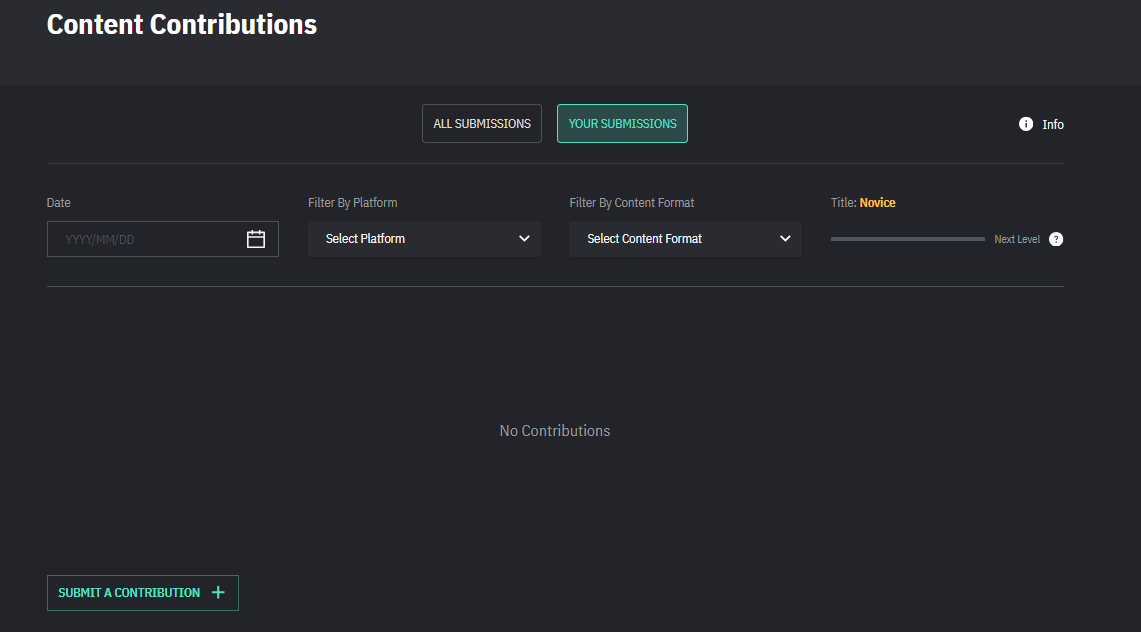This screenshot has width=1141, height=632.
Task: Click the chevron arrow in Select Content Format
Action: click(785, 239)
